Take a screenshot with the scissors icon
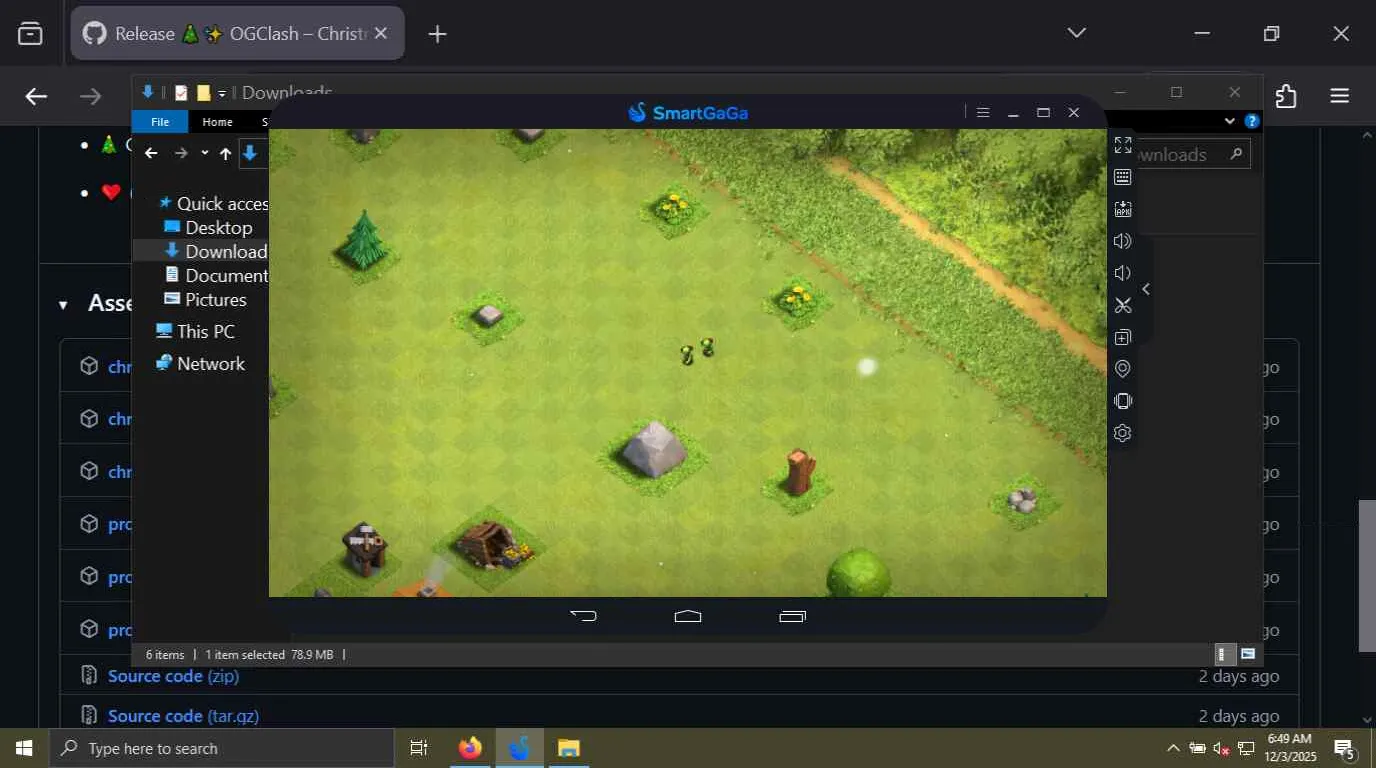 coord(1123,305)
